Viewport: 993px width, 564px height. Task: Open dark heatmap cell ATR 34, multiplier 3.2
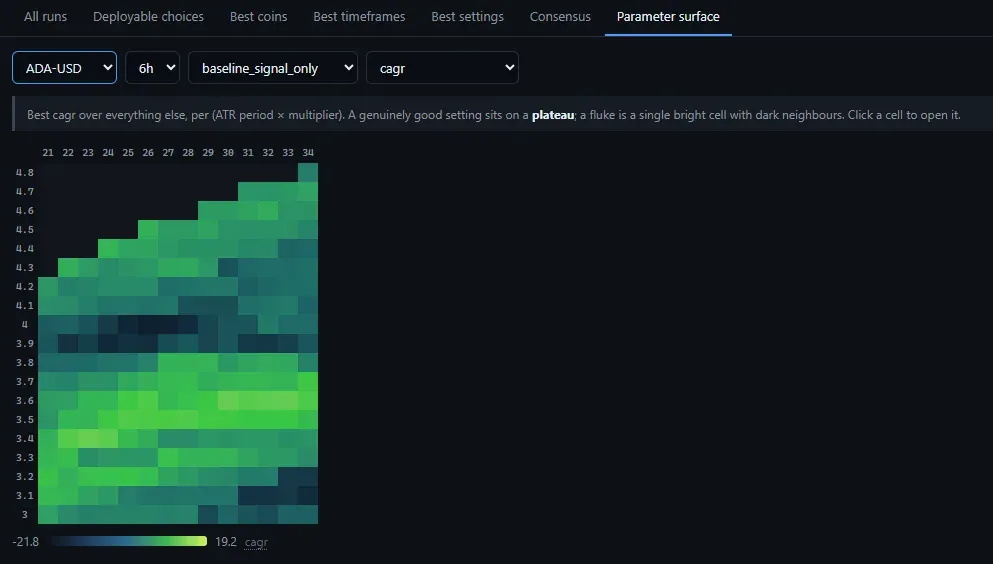click(308, 476)
